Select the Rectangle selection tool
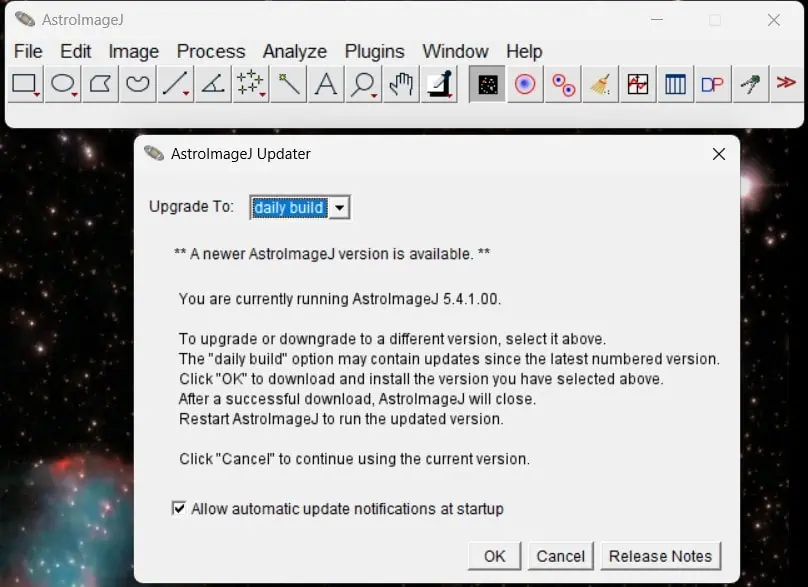808x587 pixels. 25,84
